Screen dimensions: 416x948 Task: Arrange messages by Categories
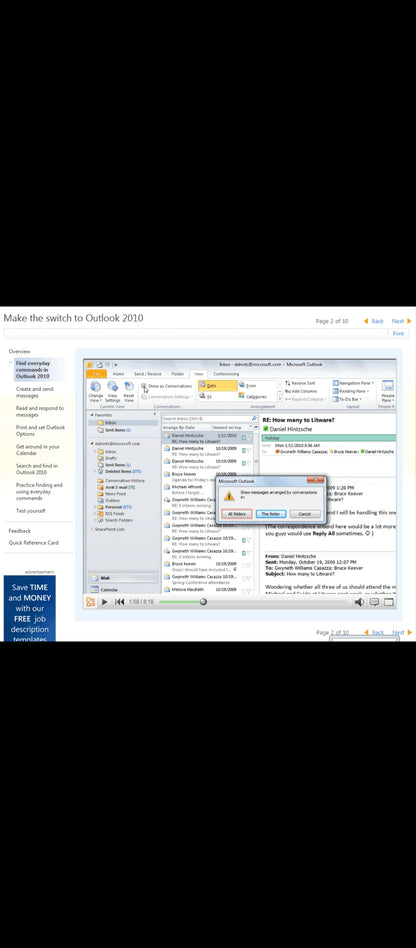tap(254, 396)
